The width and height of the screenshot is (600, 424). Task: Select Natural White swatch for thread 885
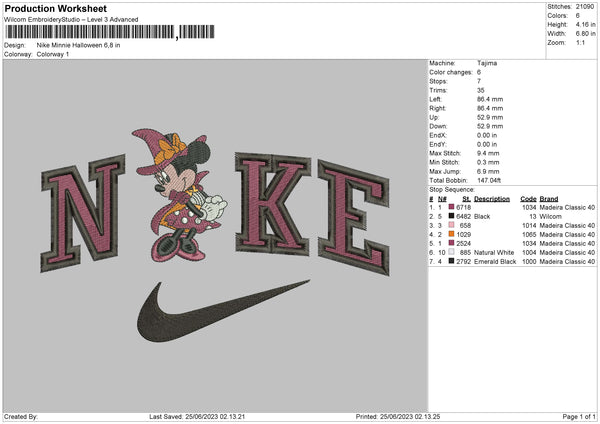pos(451,252)
